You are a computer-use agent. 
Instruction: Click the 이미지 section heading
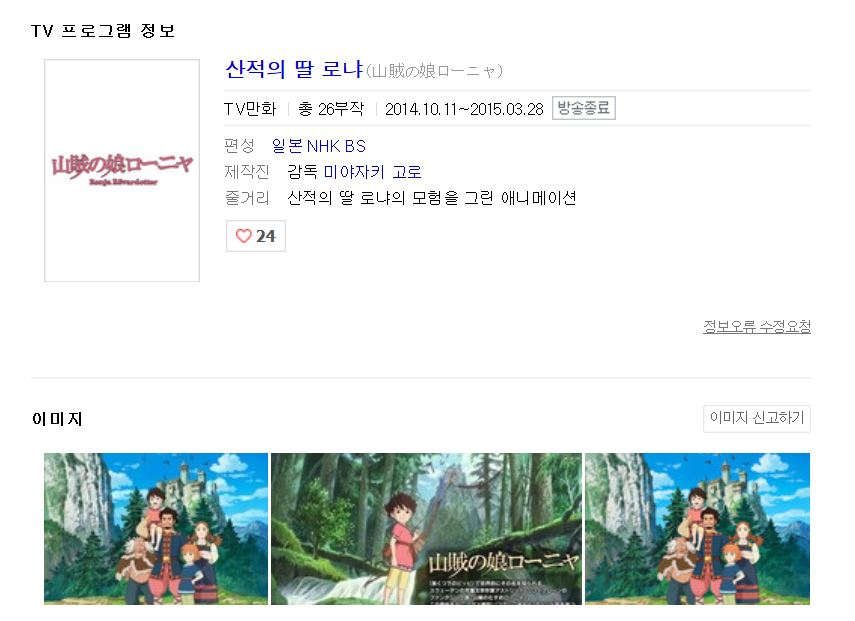point(57,419)
